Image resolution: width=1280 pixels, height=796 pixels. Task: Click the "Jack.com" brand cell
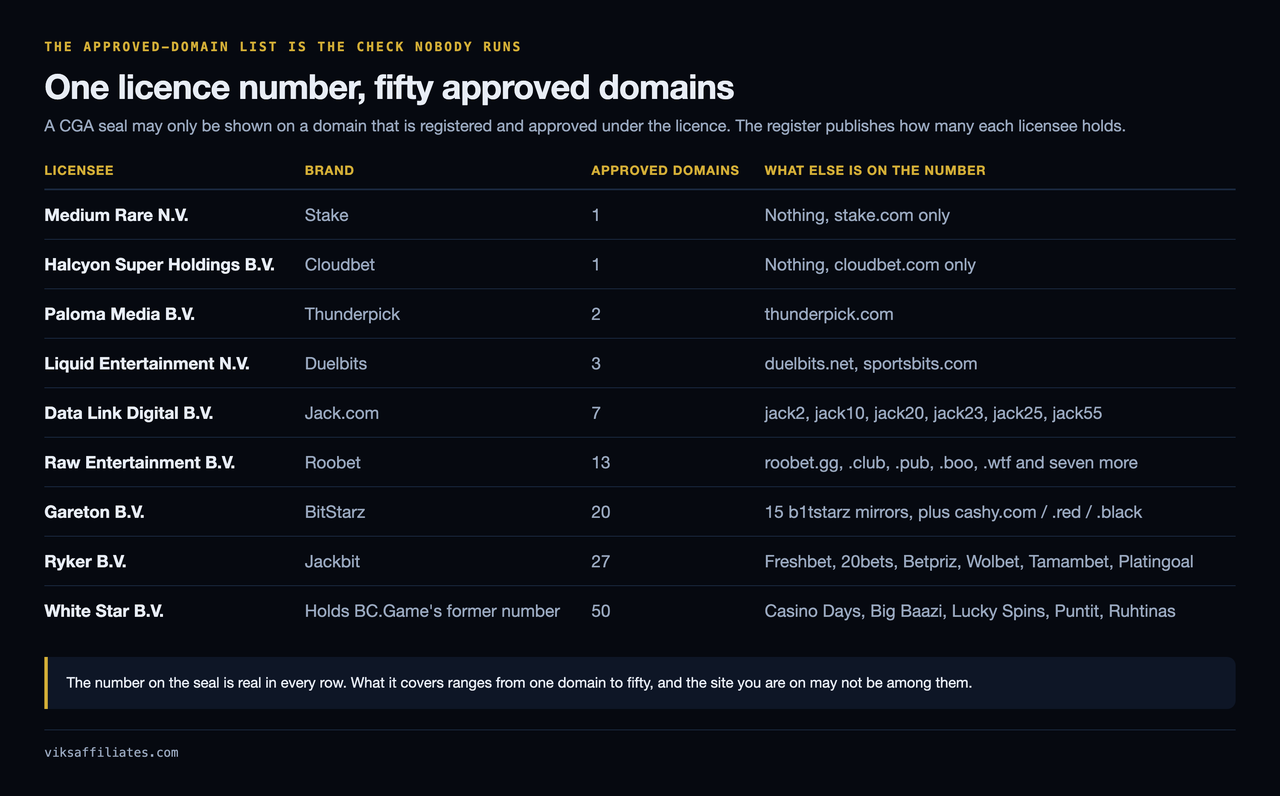tap(342, 413)
